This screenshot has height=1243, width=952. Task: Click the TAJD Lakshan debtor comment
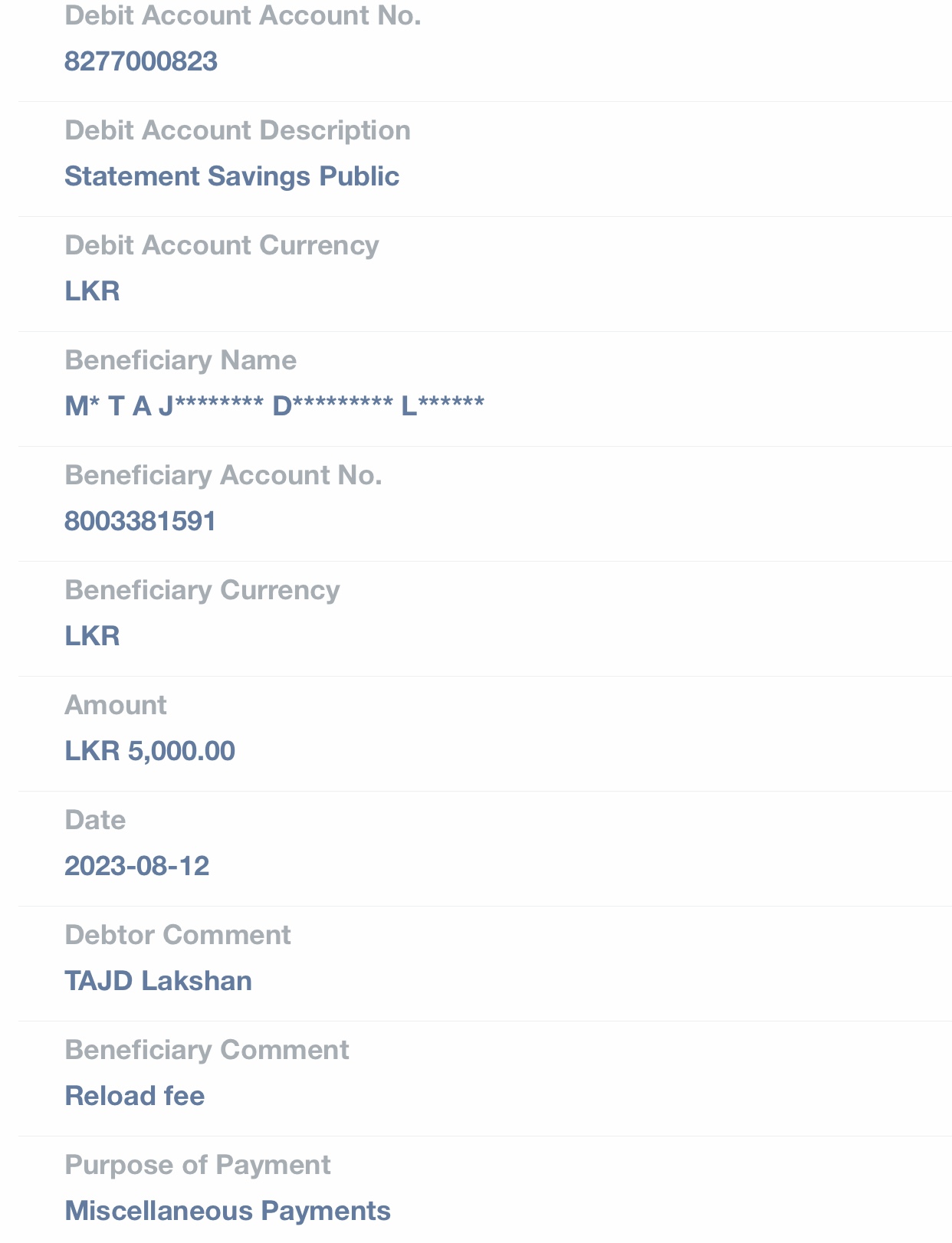pos(158,981)
